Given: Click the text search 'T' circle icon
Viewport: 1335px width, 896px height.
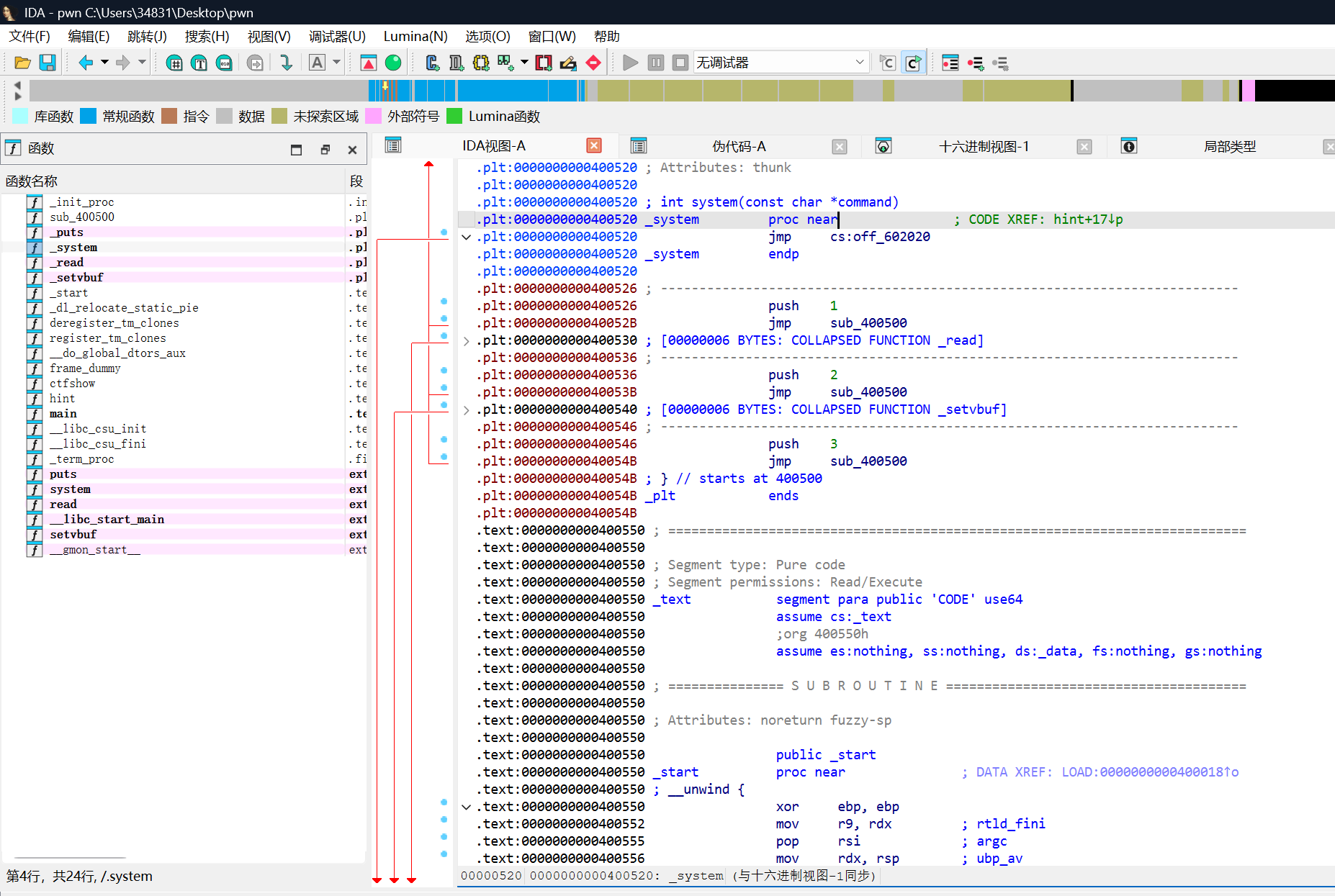Looking at the screenshot, I should pyautogui.click(x=199, y=63).
